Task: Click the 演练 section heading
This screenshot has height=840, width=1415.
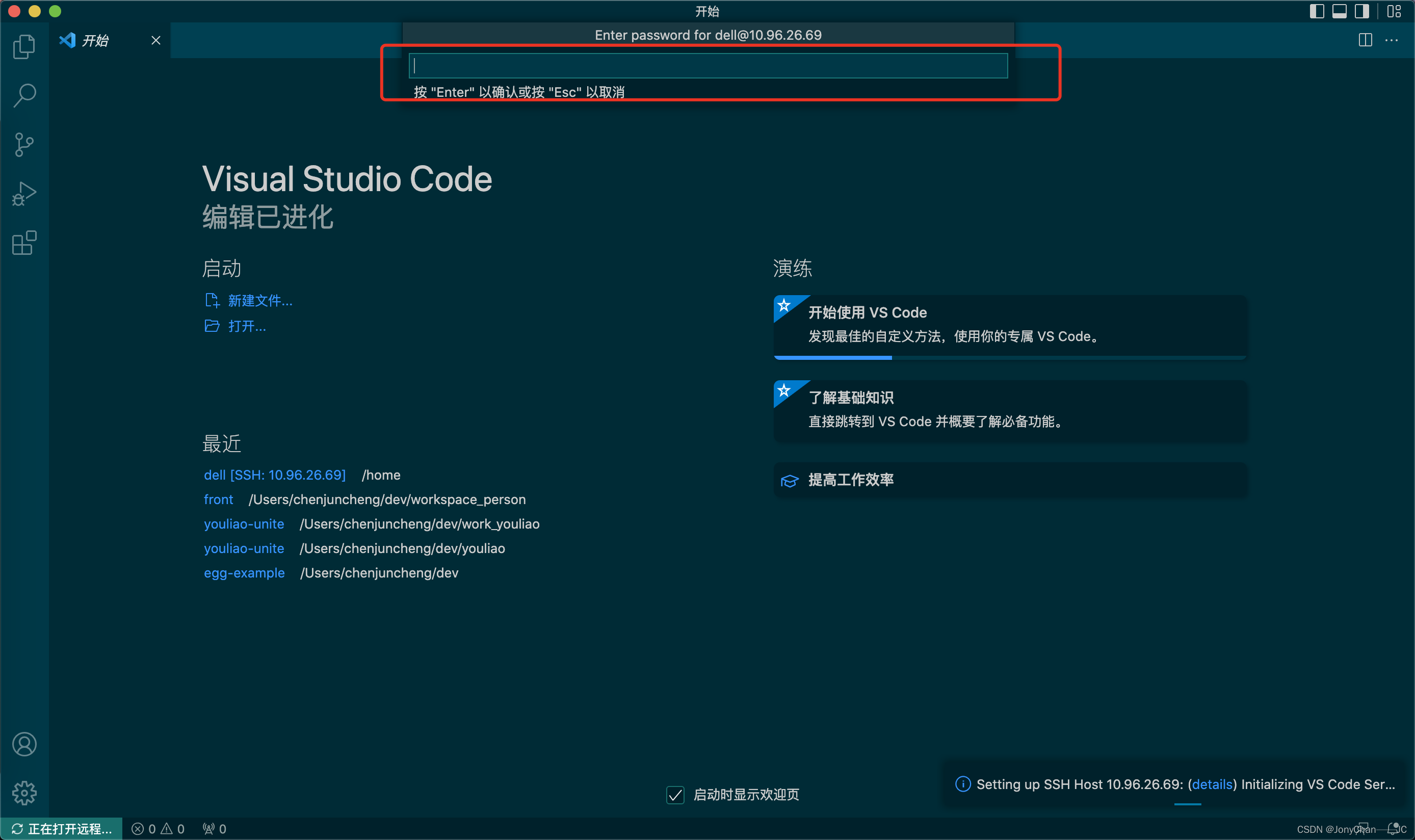Action: pyautogui.click(x=793, y=268)
